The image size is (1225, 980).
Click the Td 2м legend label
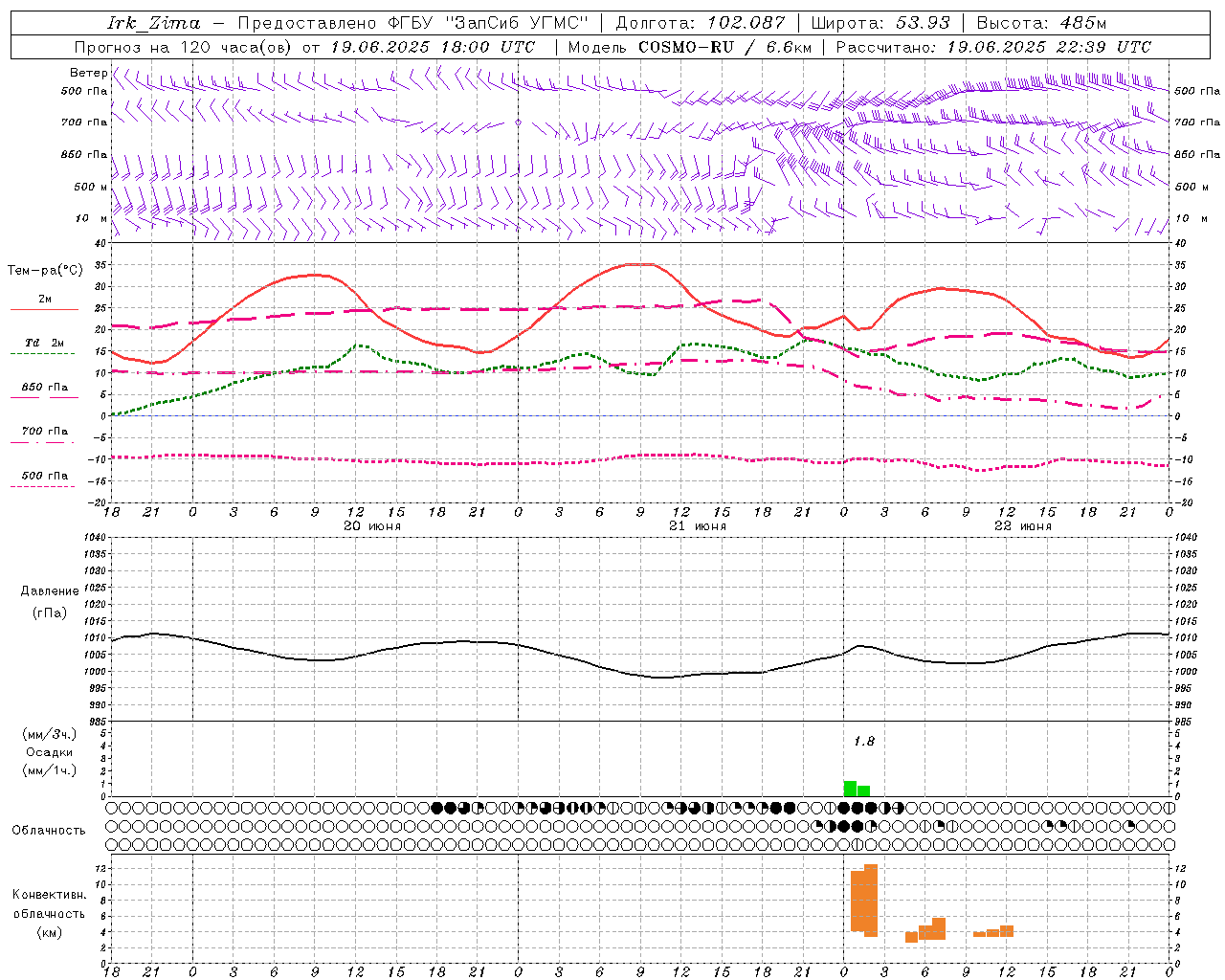point(44,343)
